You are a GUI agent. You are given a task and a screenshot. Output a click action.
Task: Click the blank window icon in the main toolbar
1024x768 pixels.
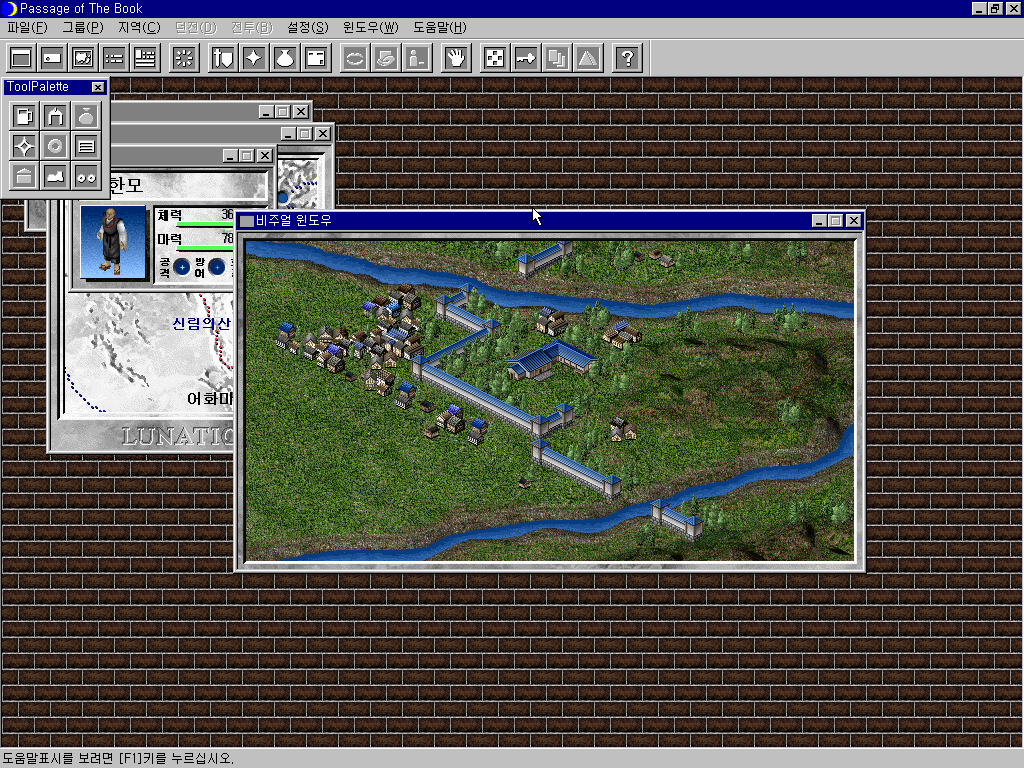point(20,58)
